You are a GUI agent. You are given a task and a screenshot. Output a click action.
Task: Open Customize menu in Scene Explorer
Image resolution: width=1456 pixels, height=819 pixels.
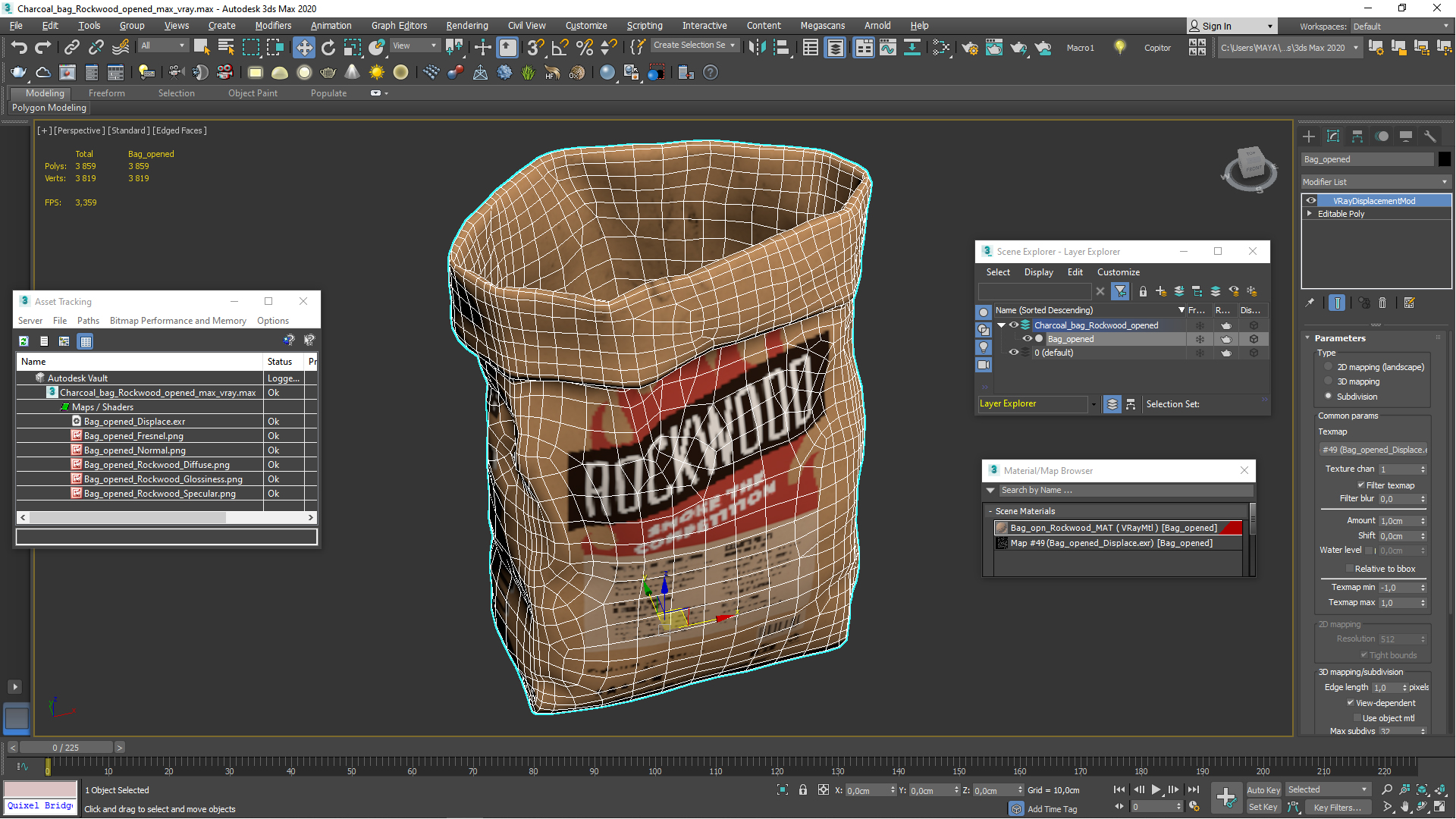pos(1118,272)
